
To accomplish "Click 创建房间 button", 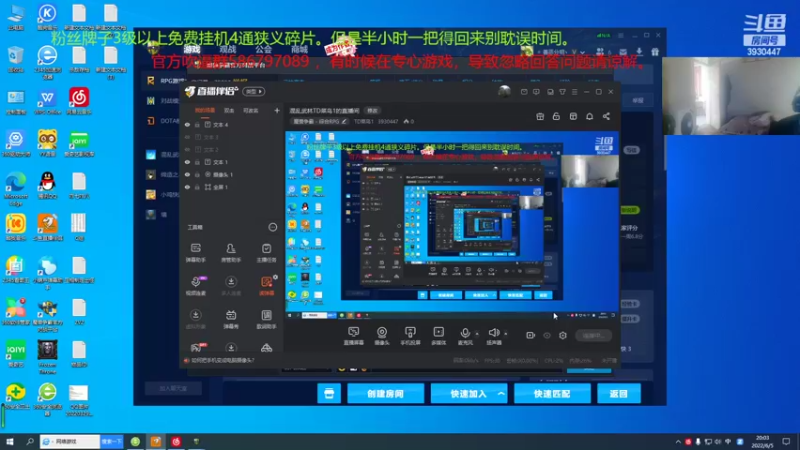I will (385, 394).
